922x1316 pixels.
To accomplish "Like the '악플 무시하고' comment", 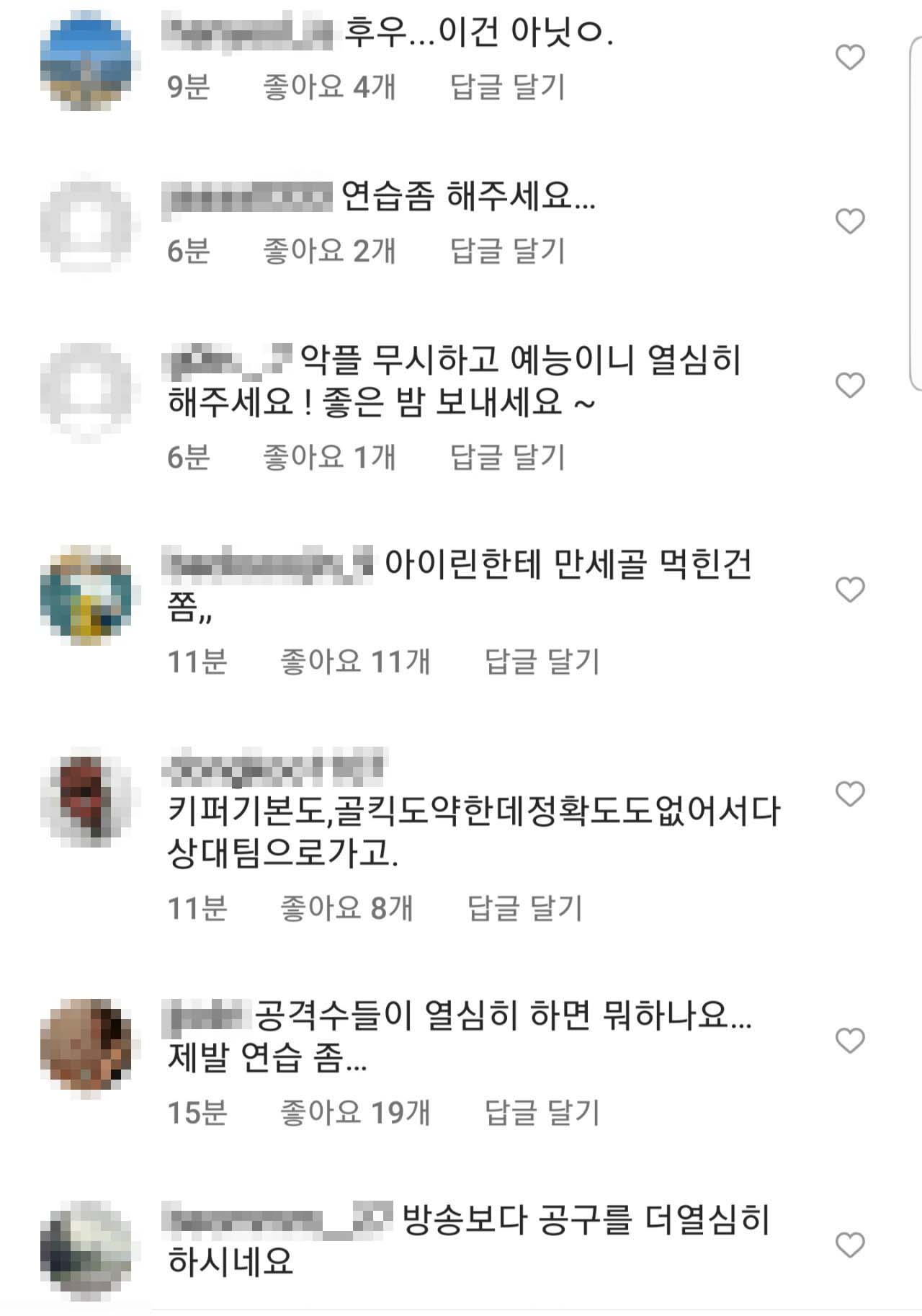I will tap(850, 386).
